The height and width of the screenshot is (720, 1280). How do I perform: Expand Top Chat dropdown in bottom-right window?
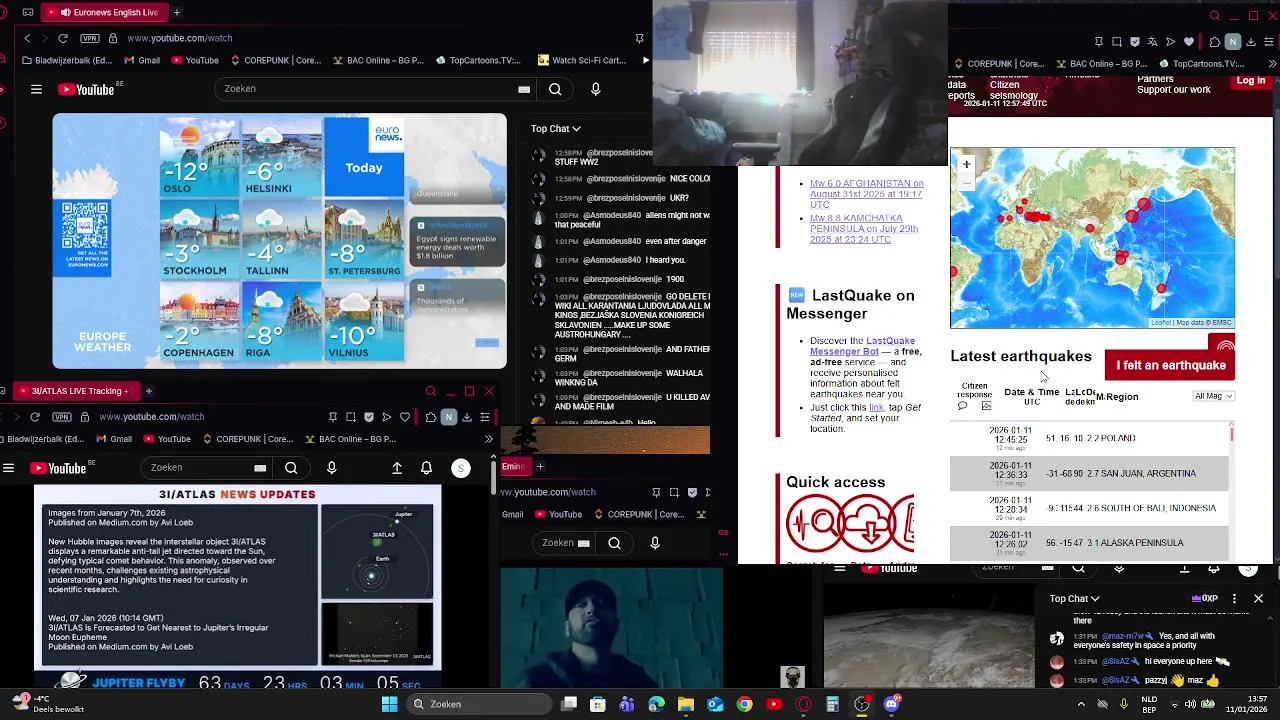pyautogui.click(x=1074, y=598)
